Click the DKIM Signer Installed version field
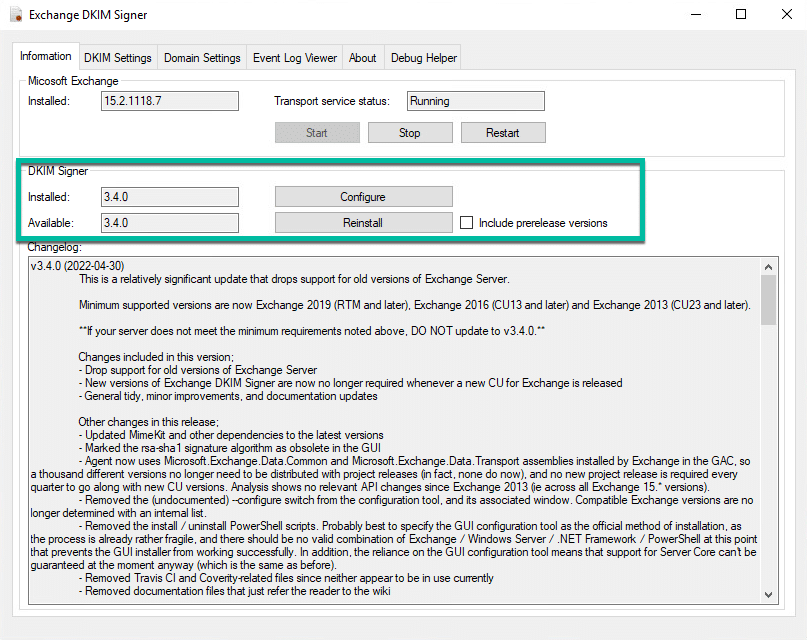This screenshot has width=807, height=640. pos(170,197)
